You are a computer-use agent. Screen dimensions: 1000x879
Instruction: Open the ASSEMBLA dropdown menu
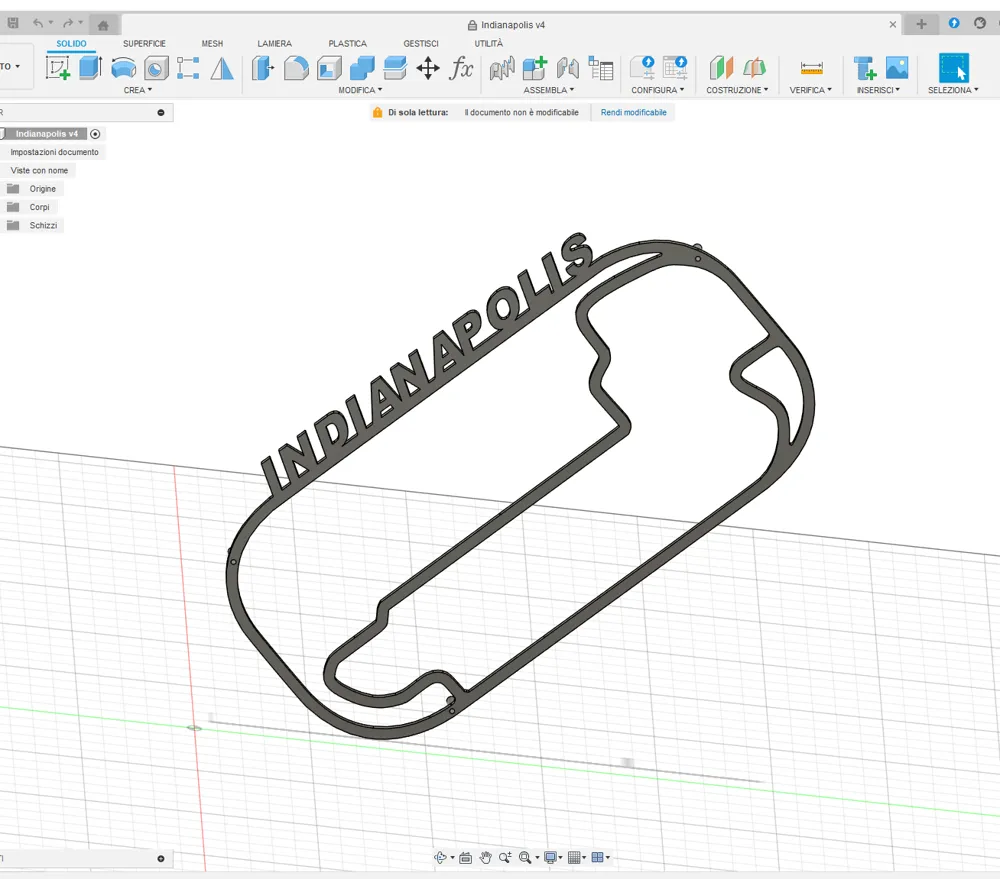tap(548, 90)
